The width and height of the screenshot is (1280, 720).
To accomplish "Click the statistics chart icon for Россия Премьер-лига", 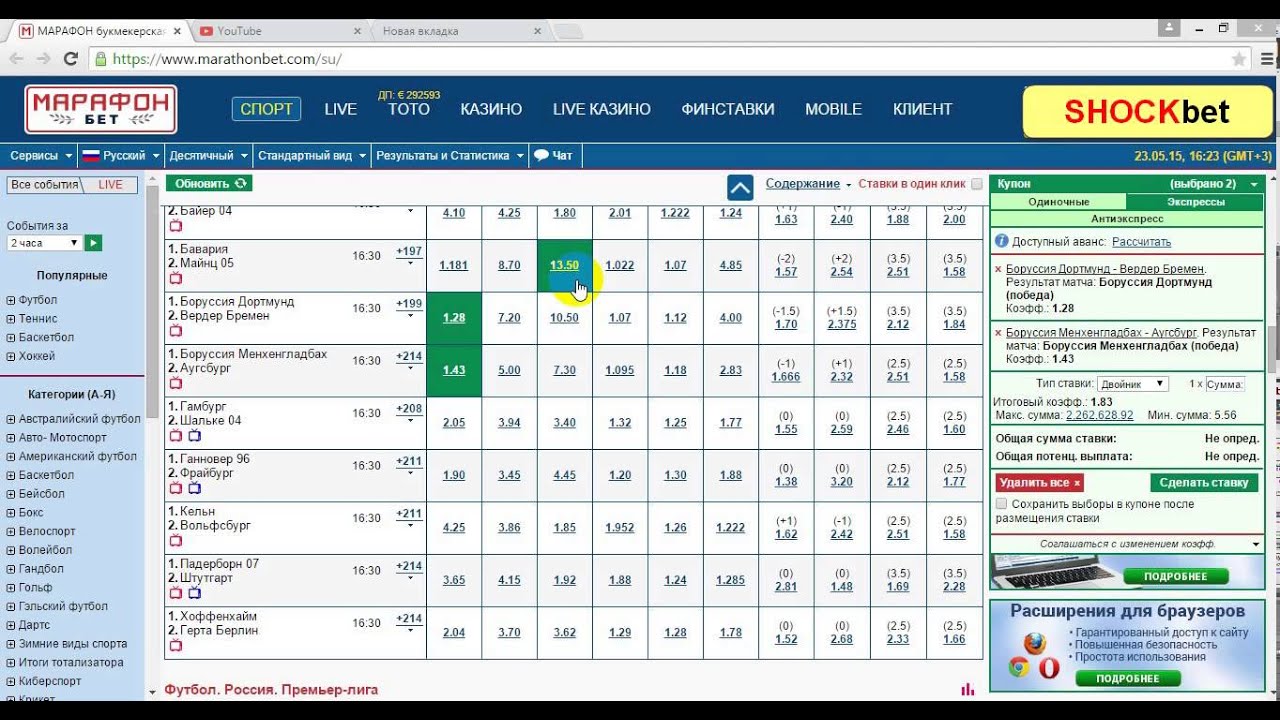I will point(967,690).
